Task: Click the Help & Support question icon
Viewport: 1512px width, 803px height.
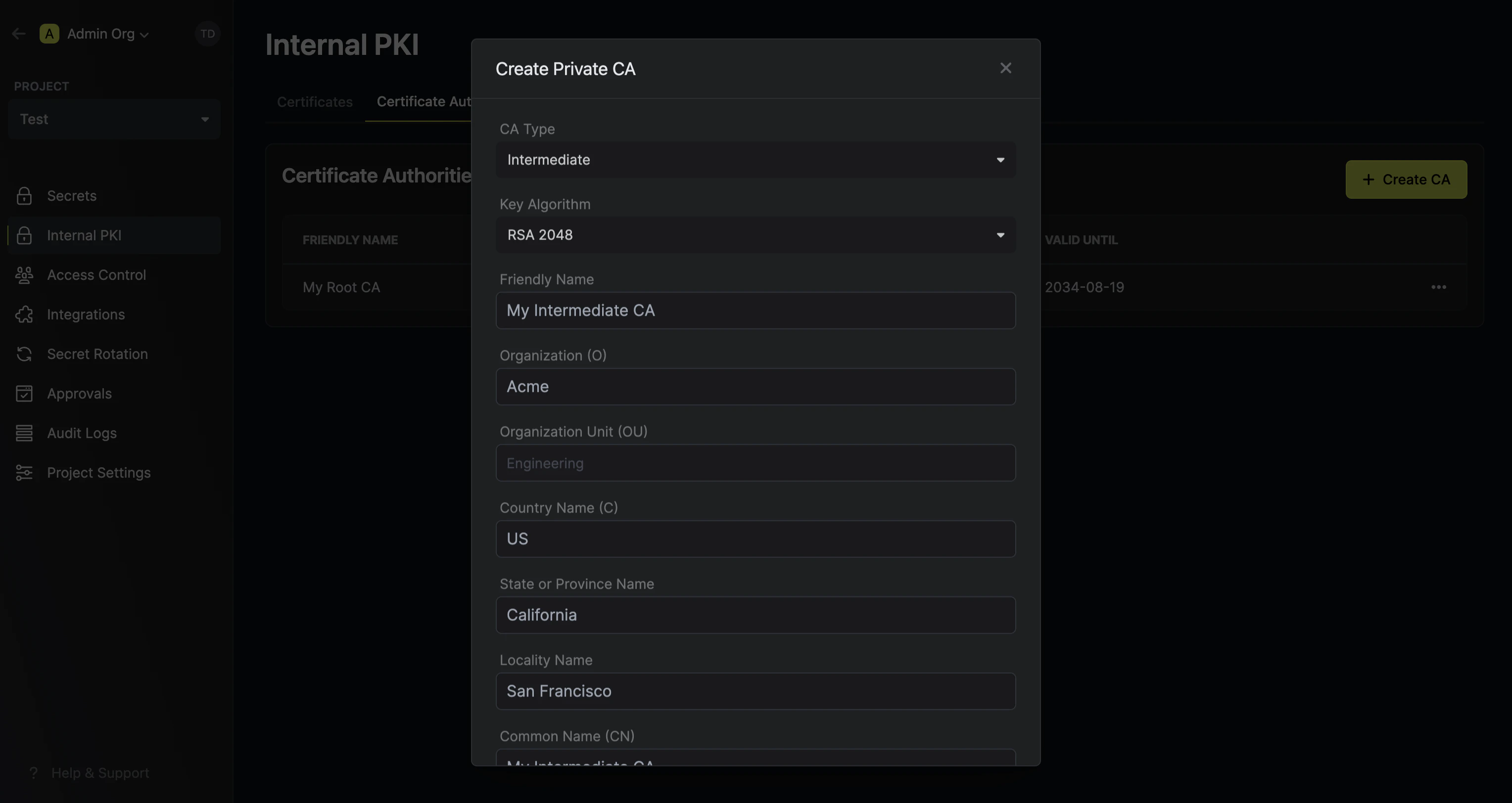Action: 34,773
